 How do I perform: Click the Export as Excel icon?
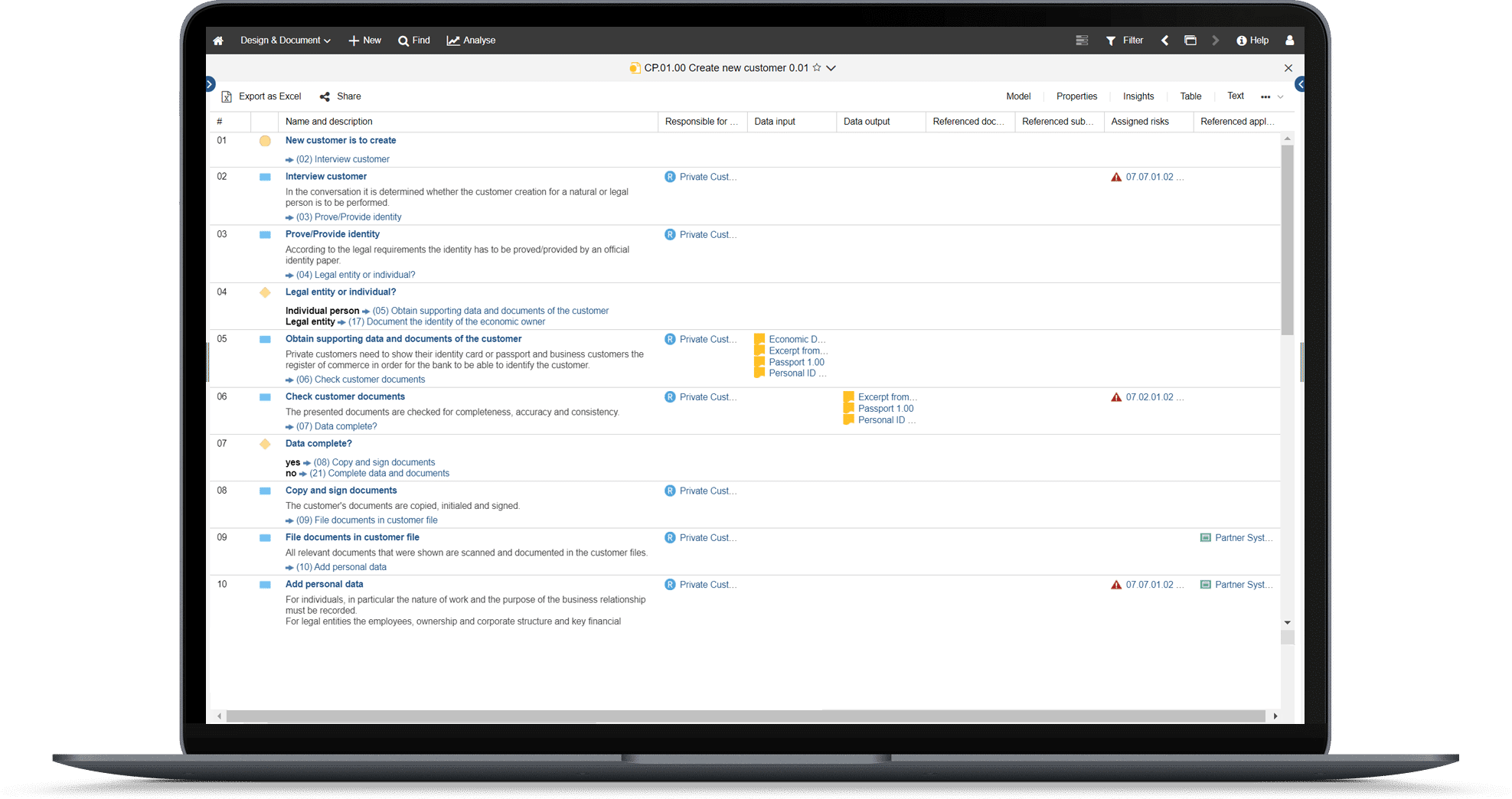(x=227, y=96)
